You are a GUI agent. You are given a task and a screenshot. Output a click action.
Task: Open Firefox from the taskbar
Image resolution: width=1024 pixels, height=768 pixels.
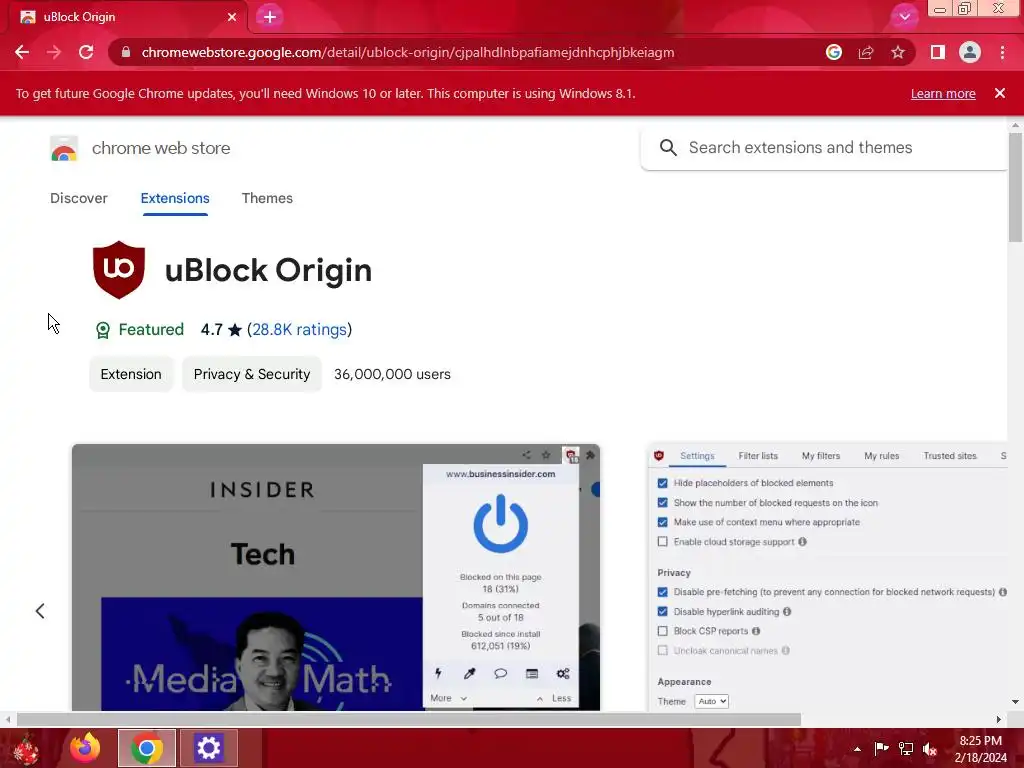85,748
